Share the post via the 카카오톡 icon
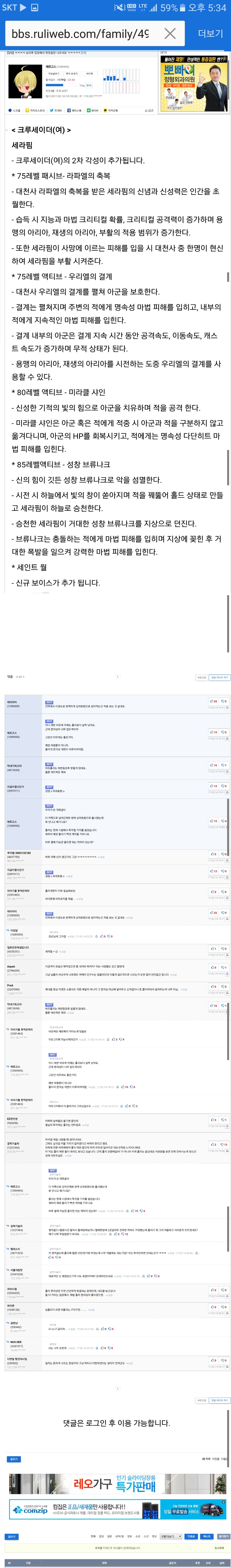Viewport: 231px width, 1568px height. pyautogui.click(x=111, y=110)
